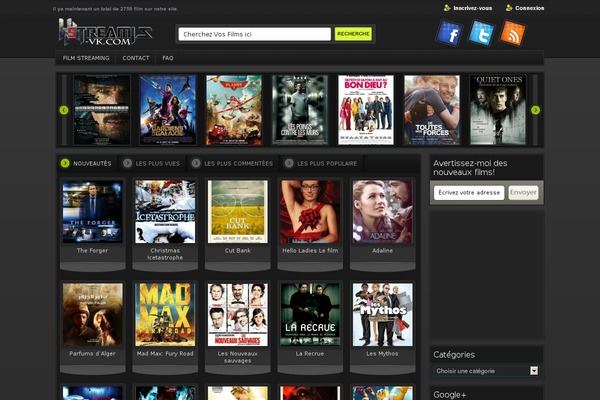Click the title text La Recrue
This screenshot has height=400, width=600.
tap(310, 354)
